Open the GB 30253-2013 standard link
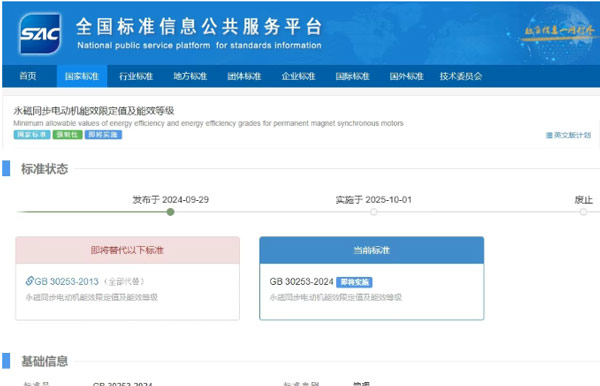This screenshot has height=386, width=600. [x=67, y=282]
